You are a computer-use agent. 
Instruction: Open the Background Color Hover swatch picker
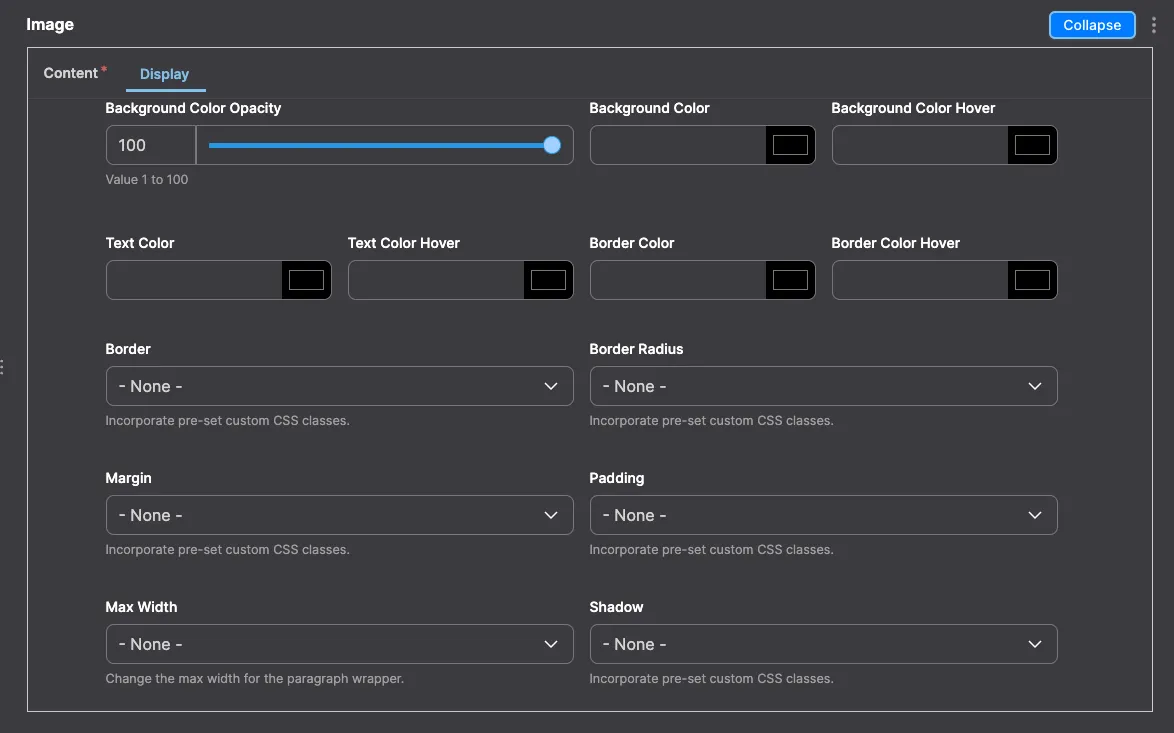tap(1032, 145)
